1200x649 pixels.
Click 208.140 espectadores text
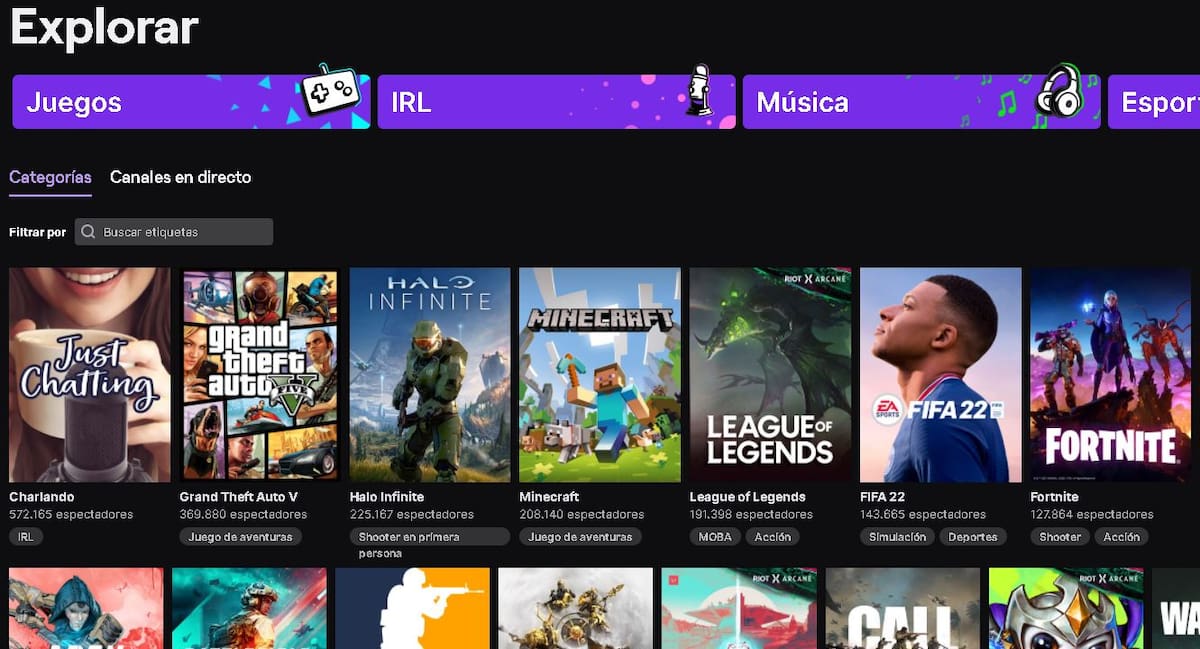[582, 515]
